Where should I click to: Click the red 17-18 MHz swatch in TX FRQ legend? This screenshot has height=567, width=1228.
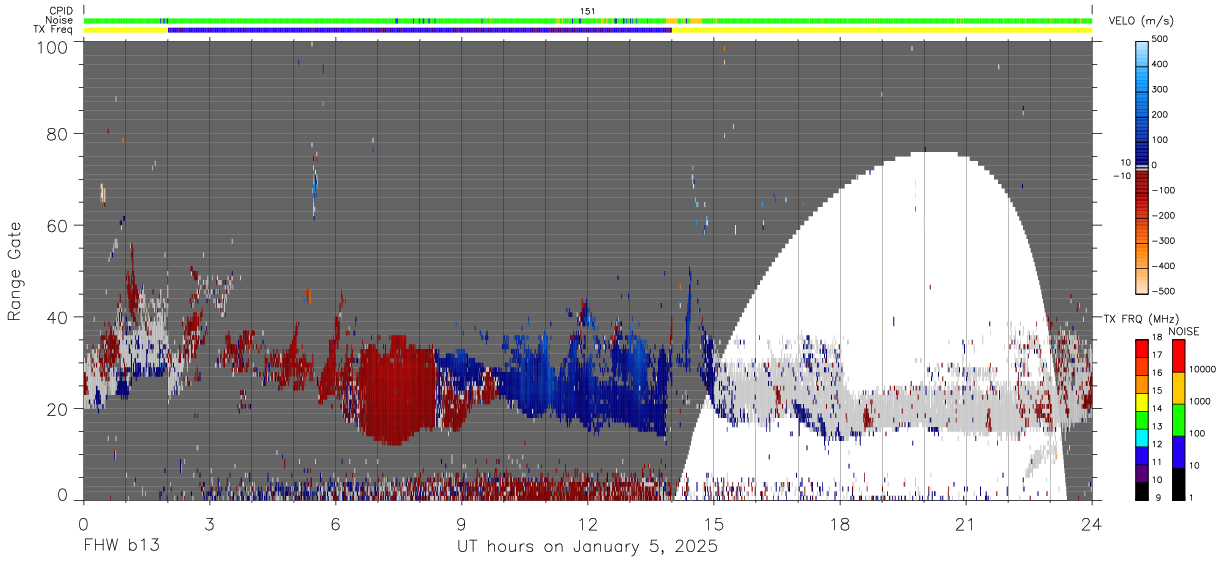pyautogui.click(x=1143, y=348)
